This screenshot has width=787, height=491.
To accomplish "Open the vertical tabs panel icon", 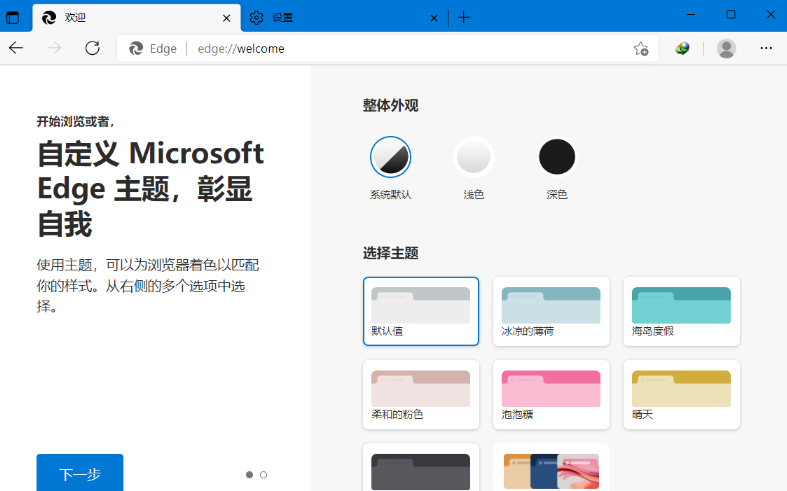I will coord(13,18).
